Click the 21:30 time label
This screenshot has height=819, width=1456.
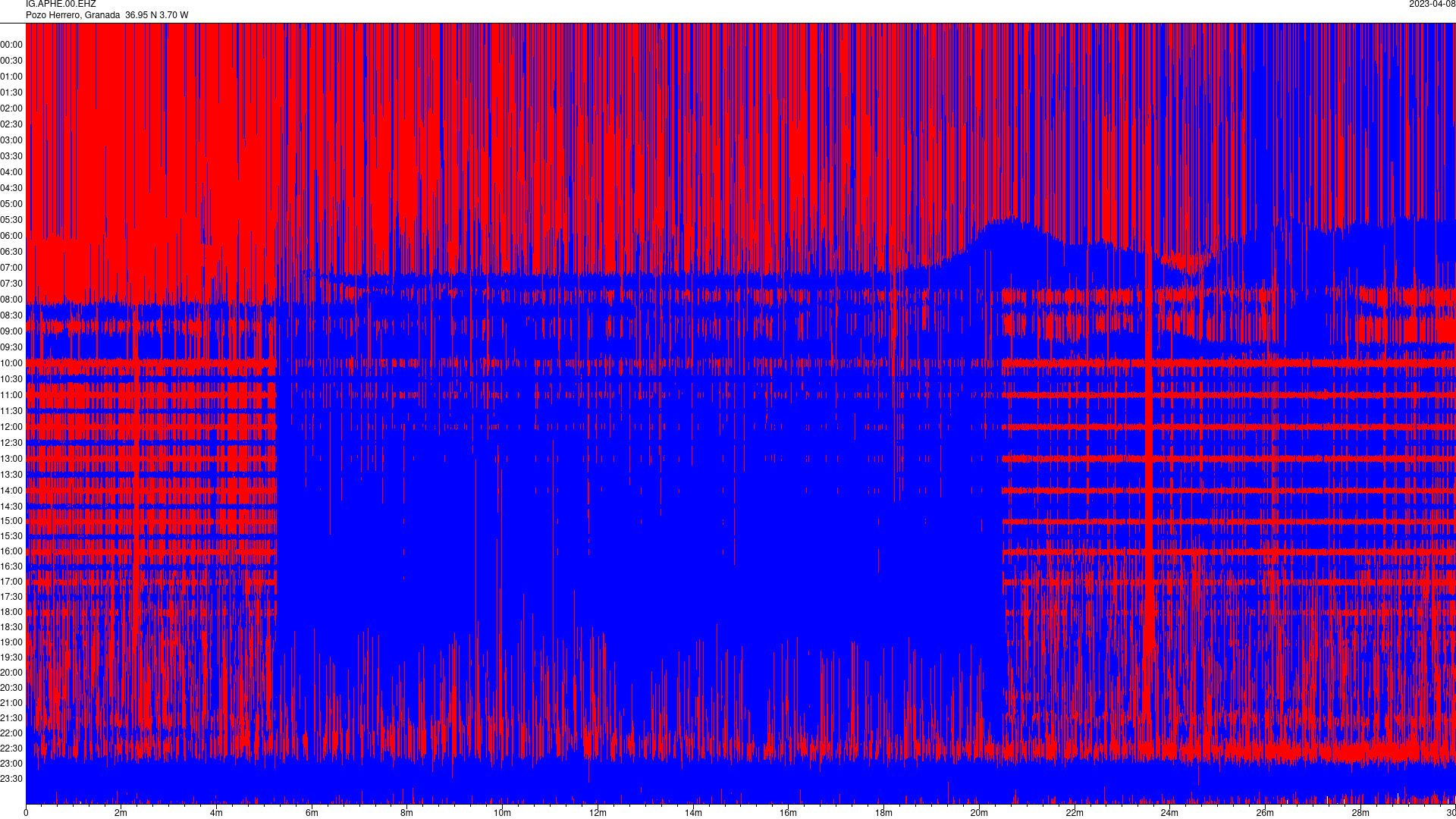point(11,718)
